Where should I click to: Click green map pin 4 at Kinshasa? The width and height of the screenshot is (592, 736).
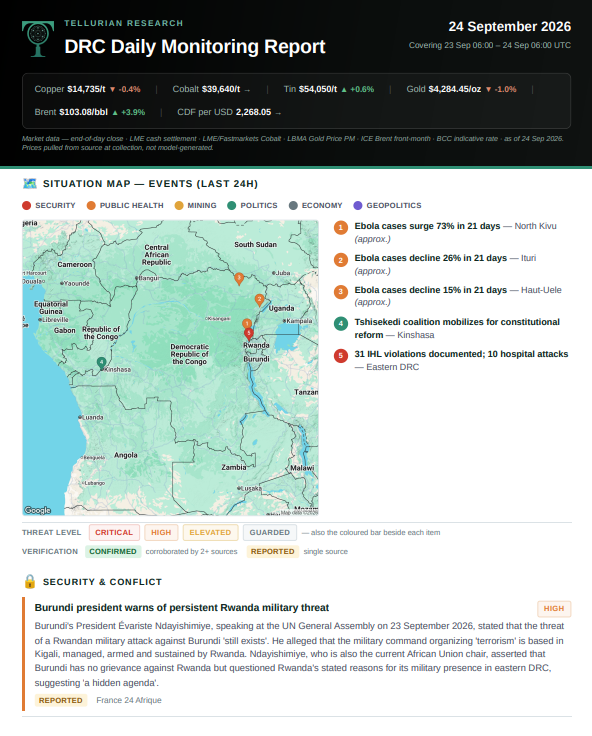point(101,363)
